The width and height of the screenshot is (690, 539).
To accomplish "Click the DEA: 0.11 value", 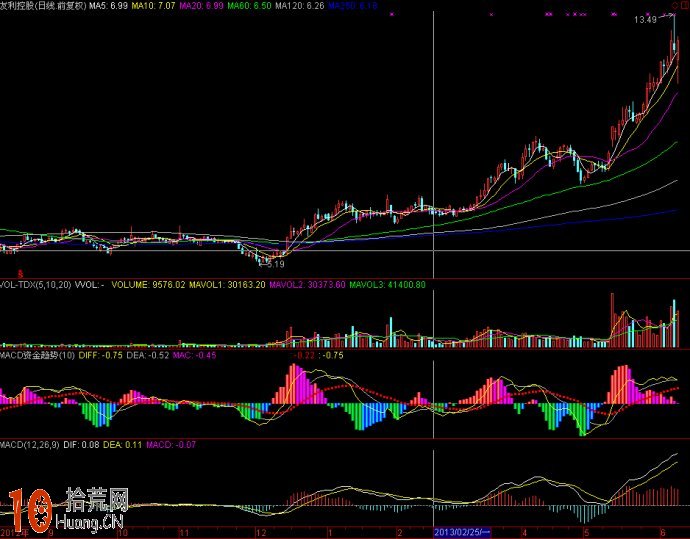I will [122, 445].
